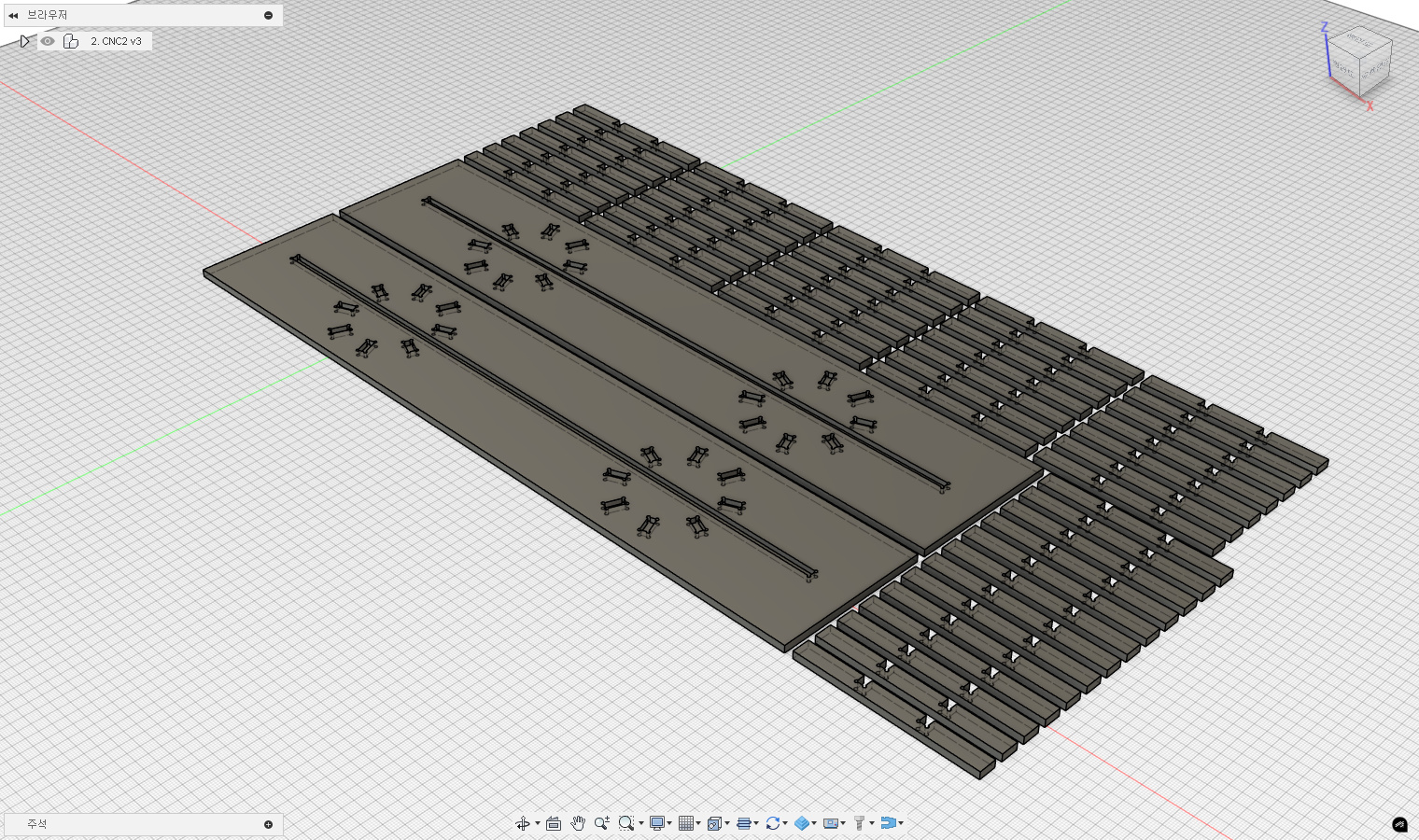Screen dimensions: 1419x840
Task: Expand the 주석 comments panel
Action: [269, 824]
